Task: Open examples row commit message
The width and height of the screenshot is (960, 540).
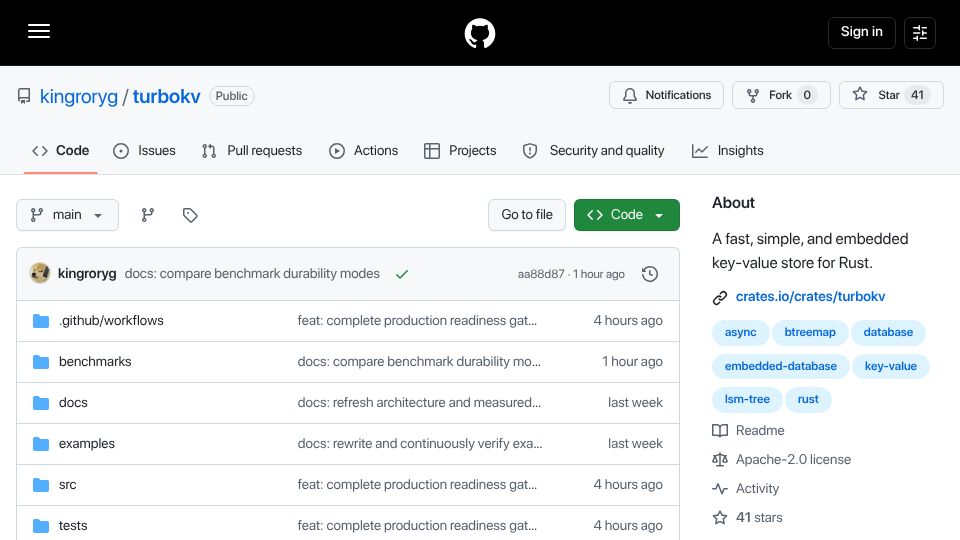Action: pyautogui.click(x=419, y=444)
